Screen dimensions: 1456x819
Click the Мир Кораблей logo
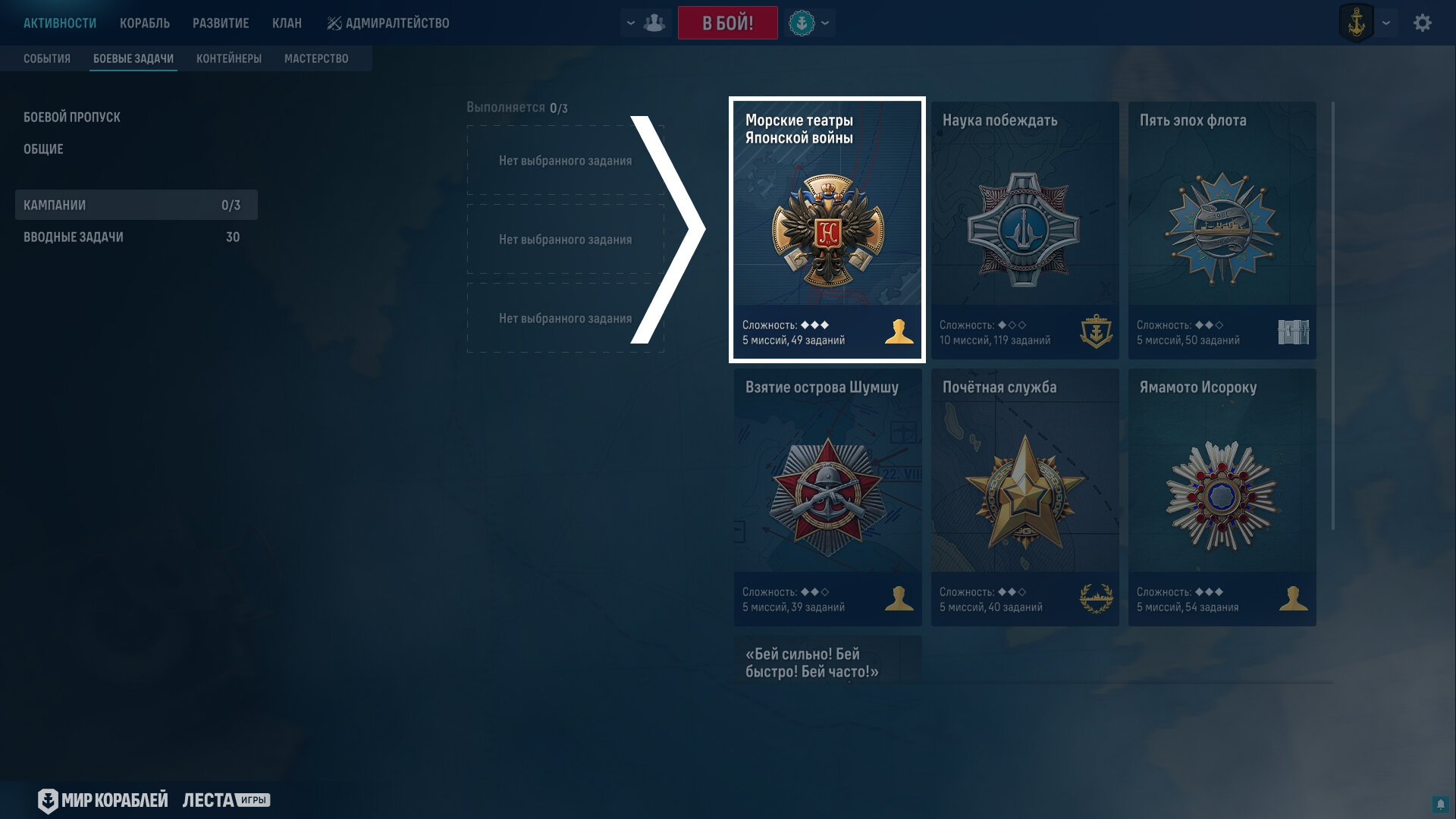click(x=102, y=800)
